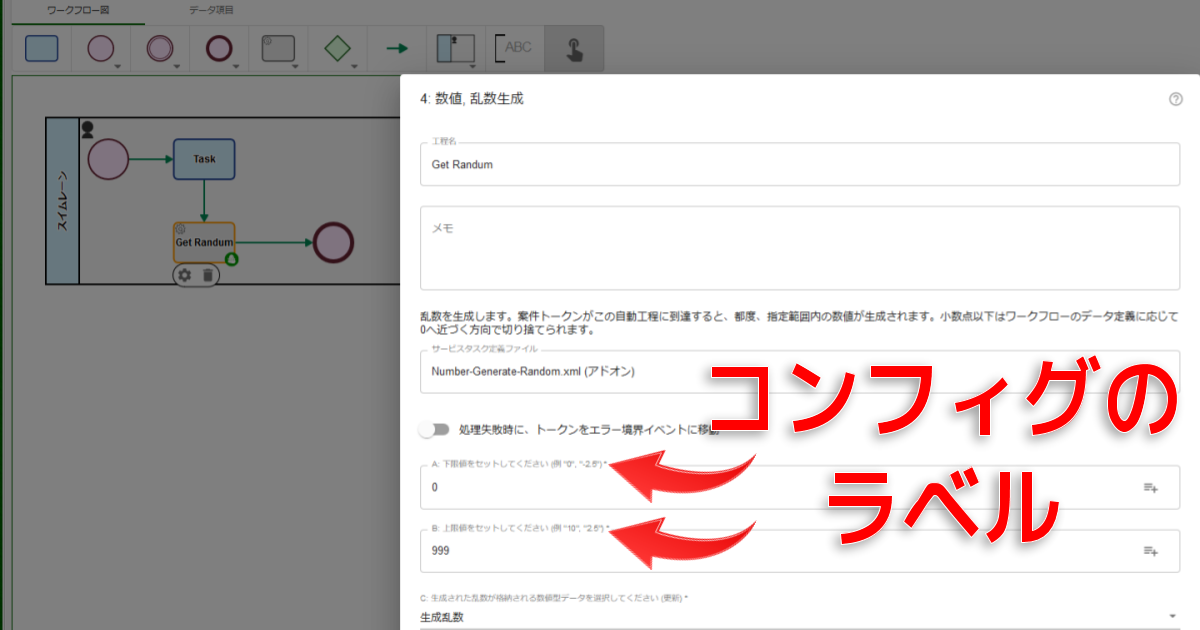Select the hand pointer tool
The width and height of the screenshot is (1200, 630).
574,49
